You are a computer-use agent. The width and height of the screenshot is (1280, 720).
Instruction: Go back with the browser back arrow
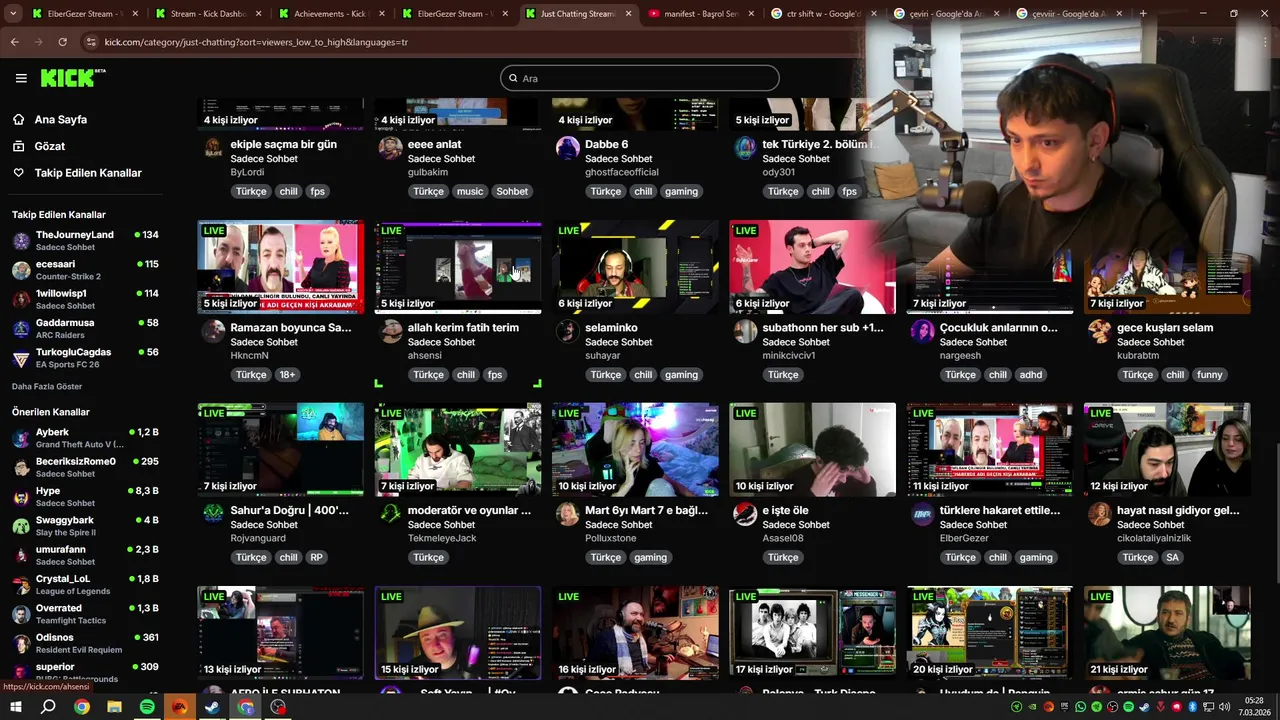14,42
